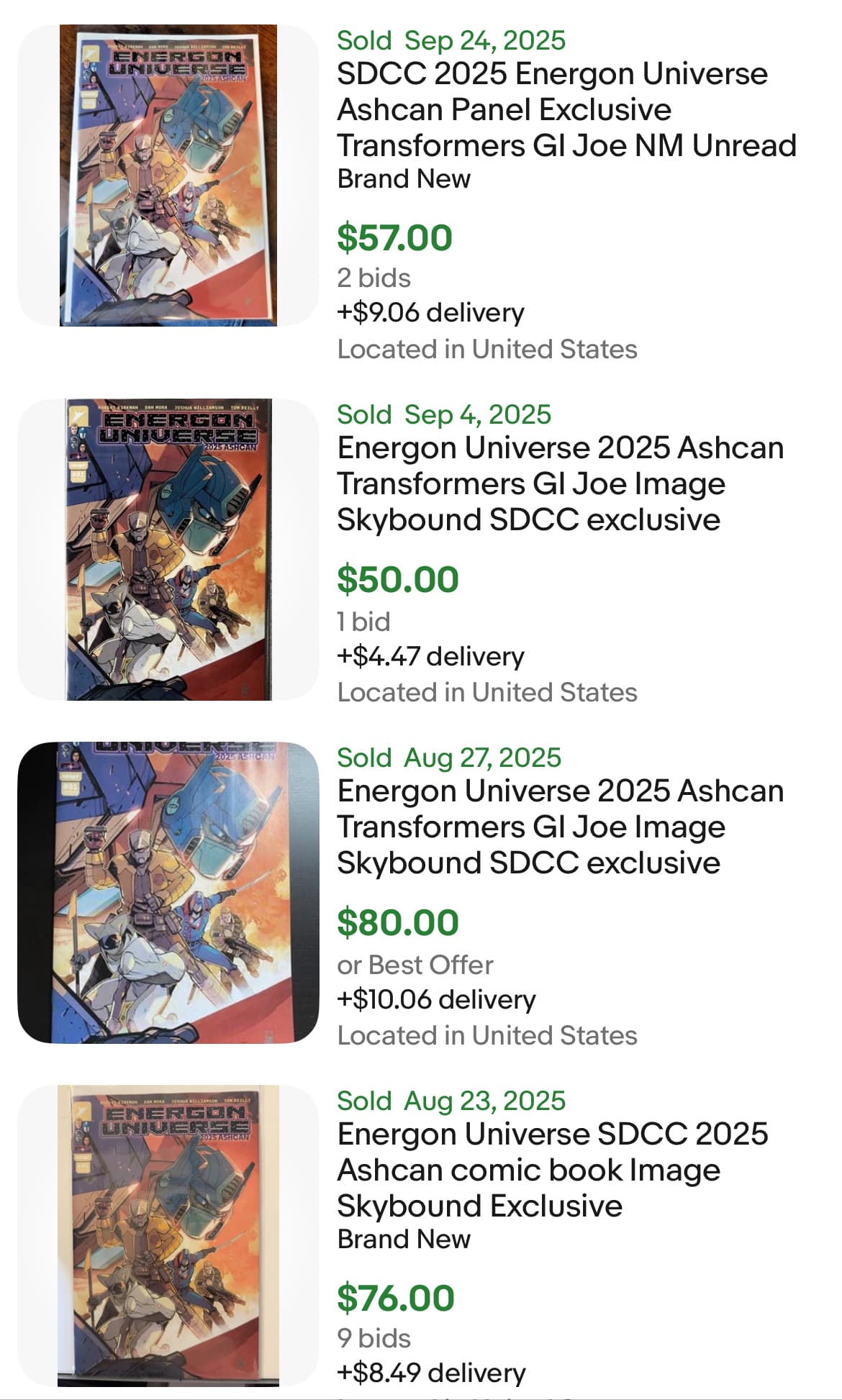Viewport: 842px width, 1400px height.
Task: Open the $57.00 listing's comic thumbnail
Action: point(168,176)
